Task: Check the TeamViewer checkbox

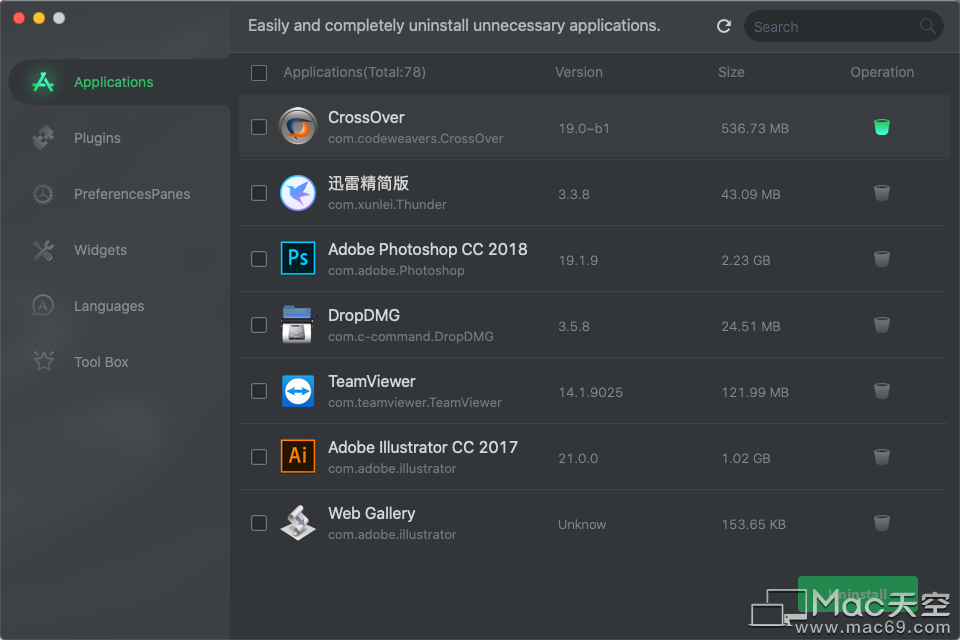Action: pyautogui.click(x=259, y=391)
